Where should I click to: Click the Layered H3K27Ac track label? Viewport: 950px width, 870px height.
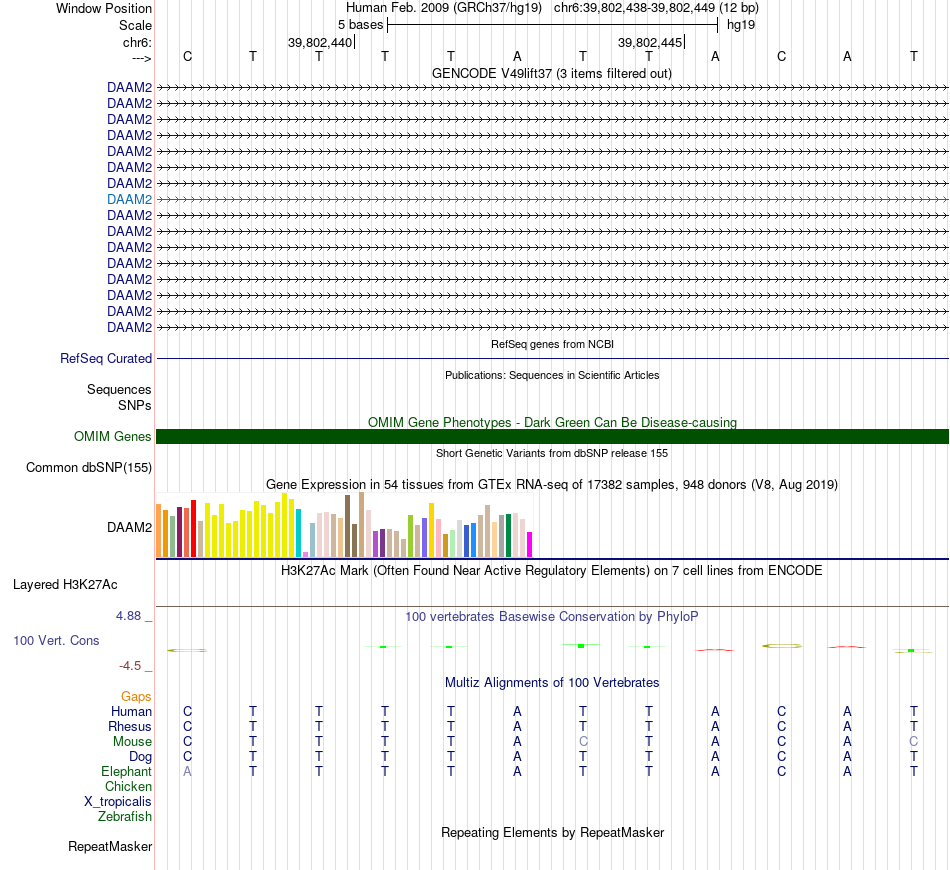point(65,585)
